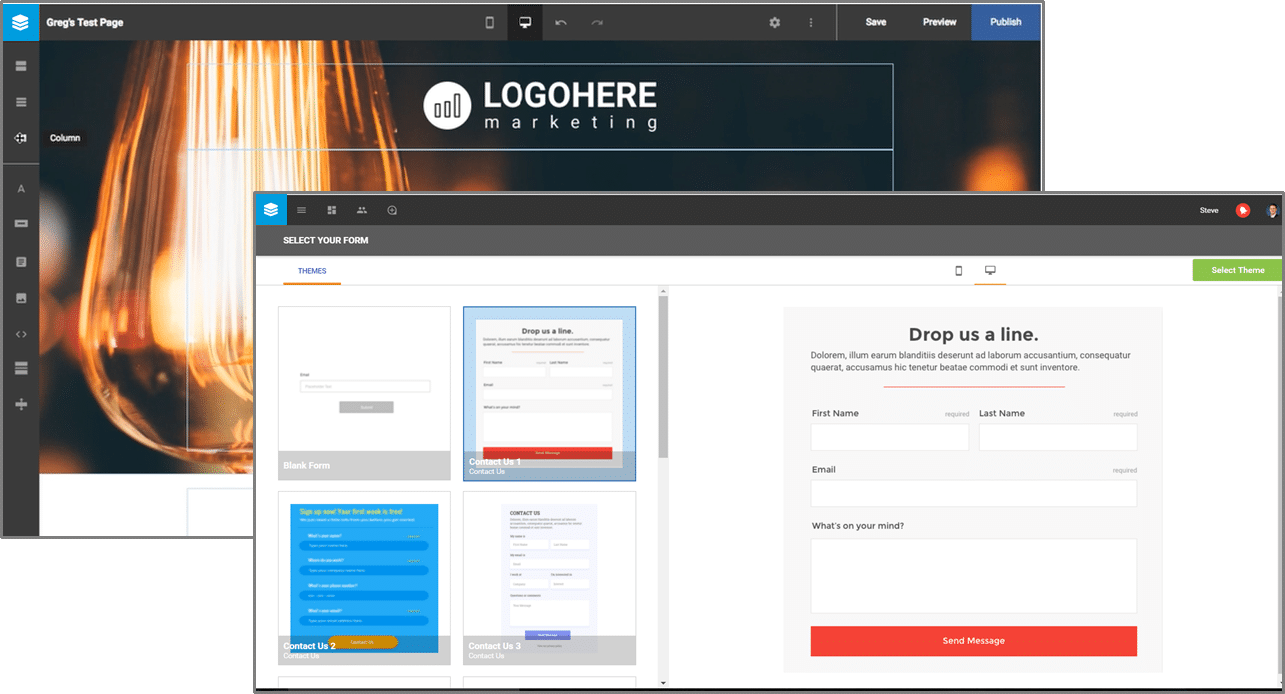The image size is (1285, 694).
Task: Switch editor to mobile view
Action: (490, 22)
